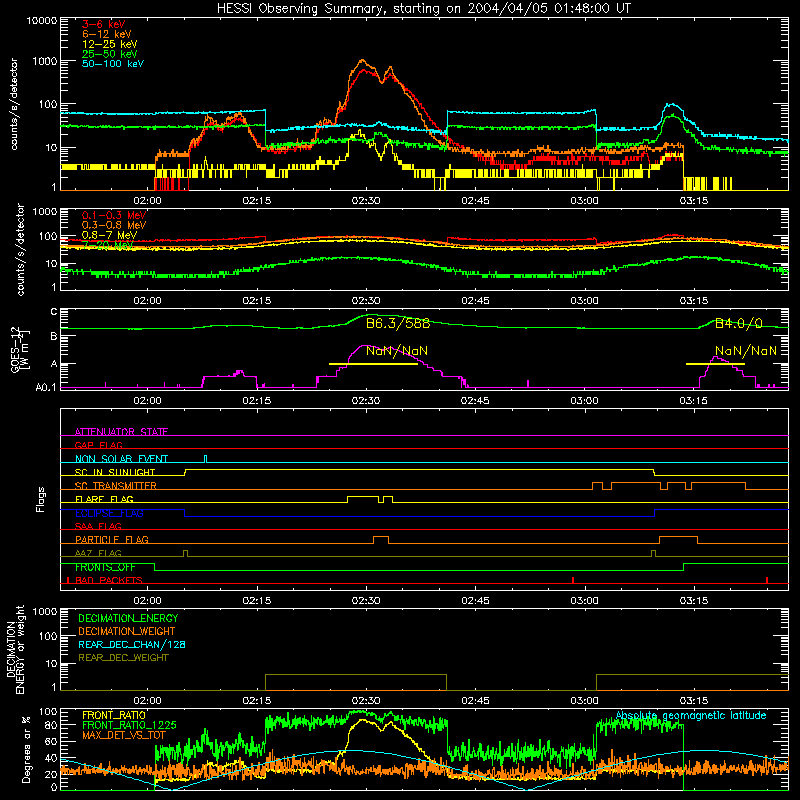
Task: Click the yellow flare interval bar under B4.0/0
Action: (715, 364)
